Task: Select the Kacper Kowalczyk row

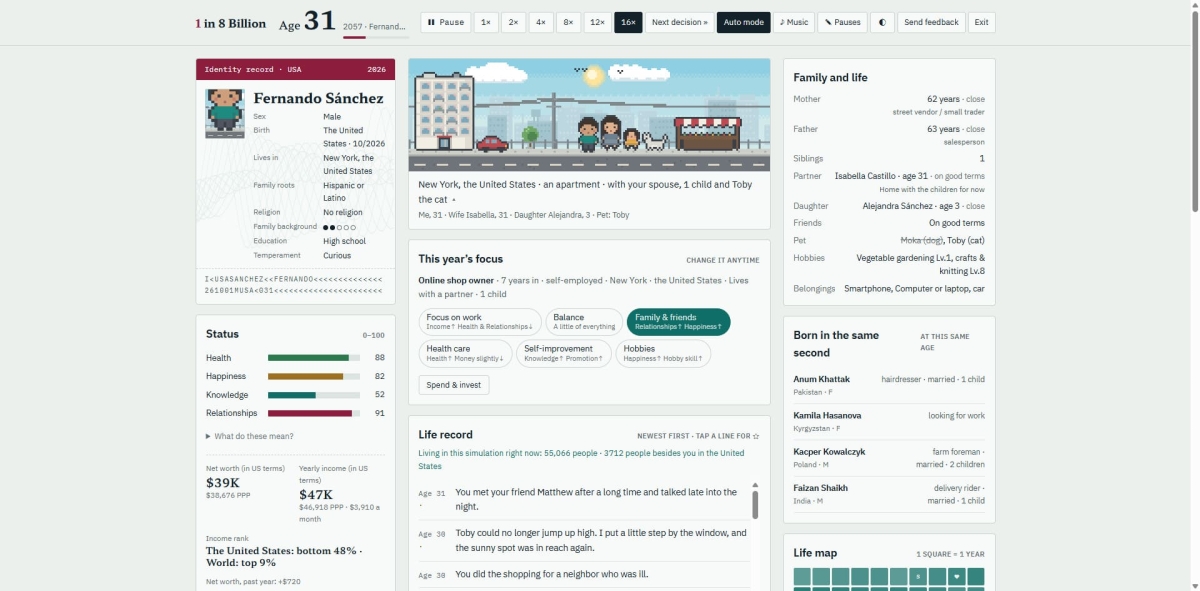Action: coord(889,457)
